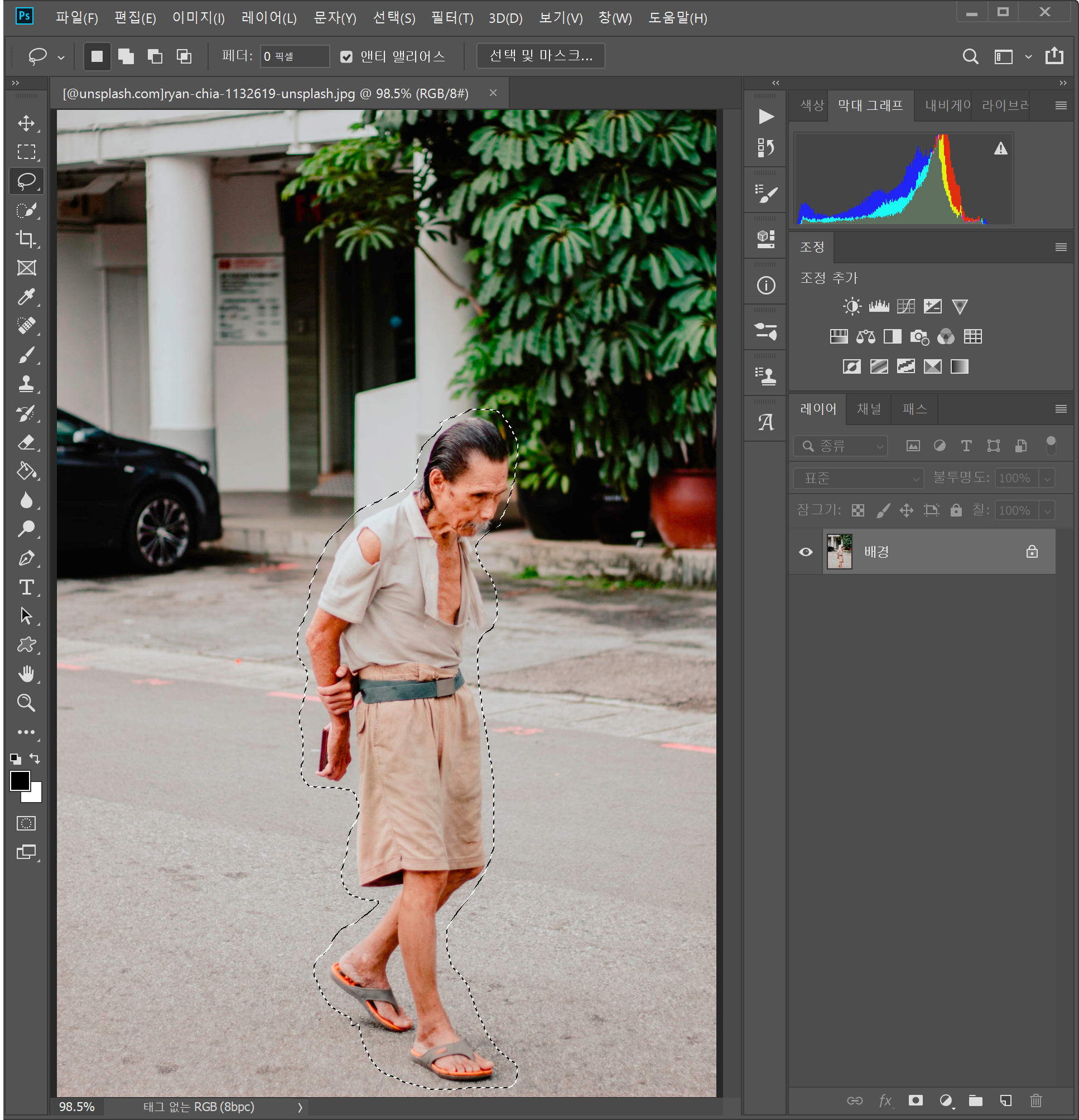Toggle the layer filter switch

coord(1051,445)
